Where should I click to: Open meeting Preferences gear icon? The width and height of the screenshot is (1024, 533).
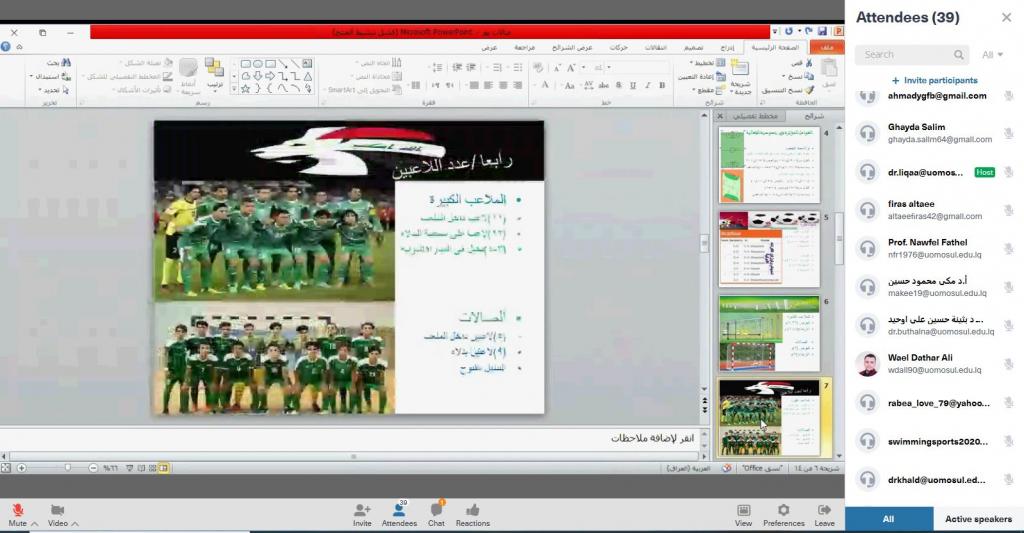(783, 510)
